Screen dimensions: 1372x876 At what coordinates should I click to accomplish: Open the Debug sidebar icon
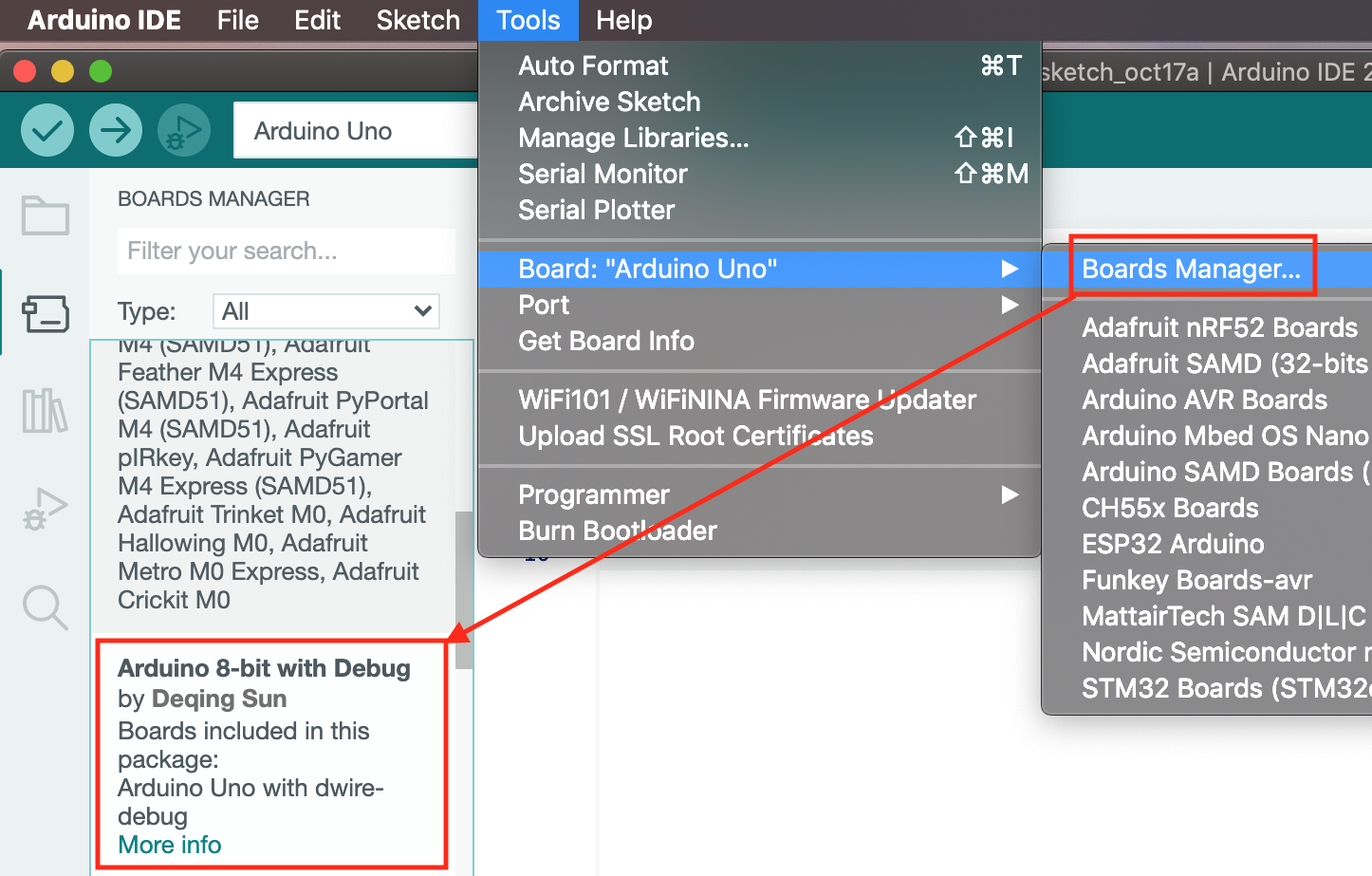click(x=46, y=509)
